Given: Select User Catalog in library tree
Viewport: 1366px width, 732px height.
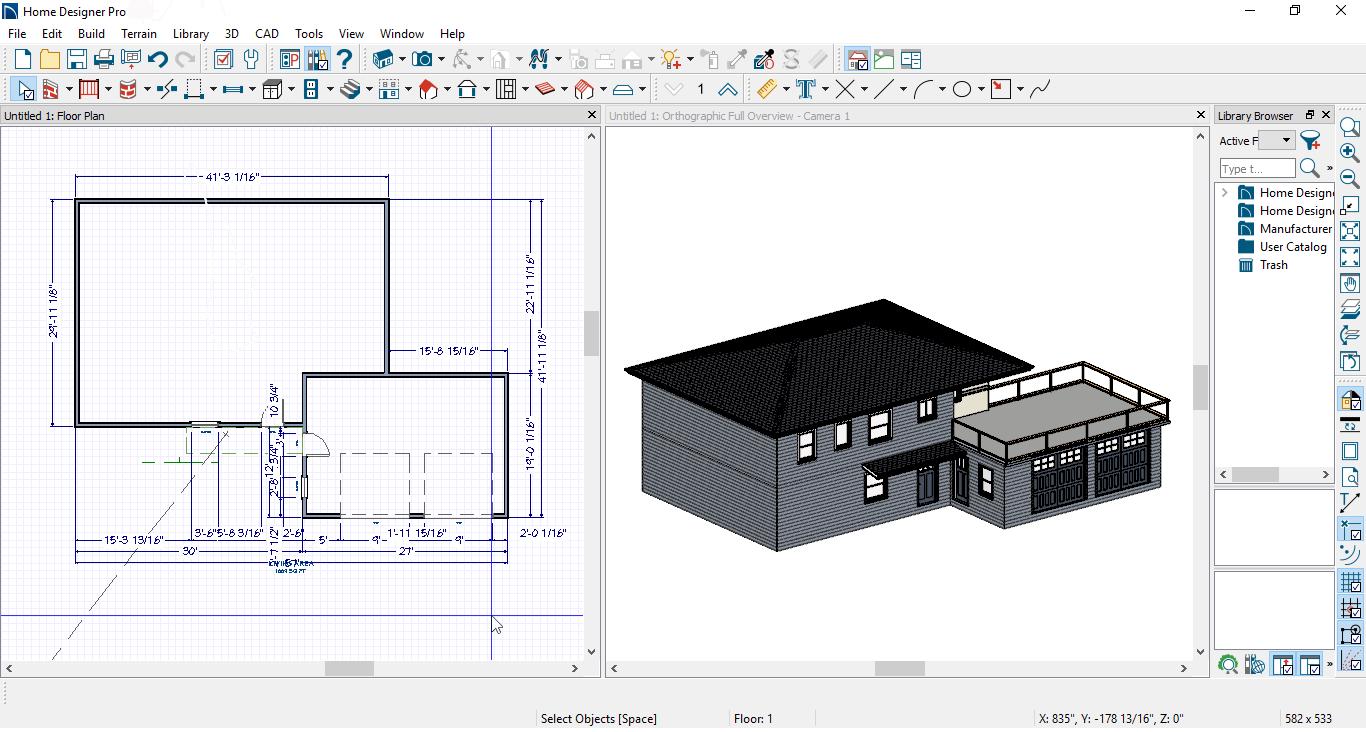Looking at the screenshot, I should 1292,247.
